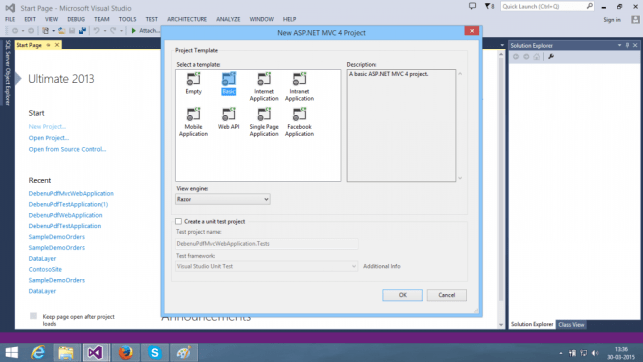The image size is (643, 362).
Task: Expand the Test framework dropdown
Action: click(266, 266)
